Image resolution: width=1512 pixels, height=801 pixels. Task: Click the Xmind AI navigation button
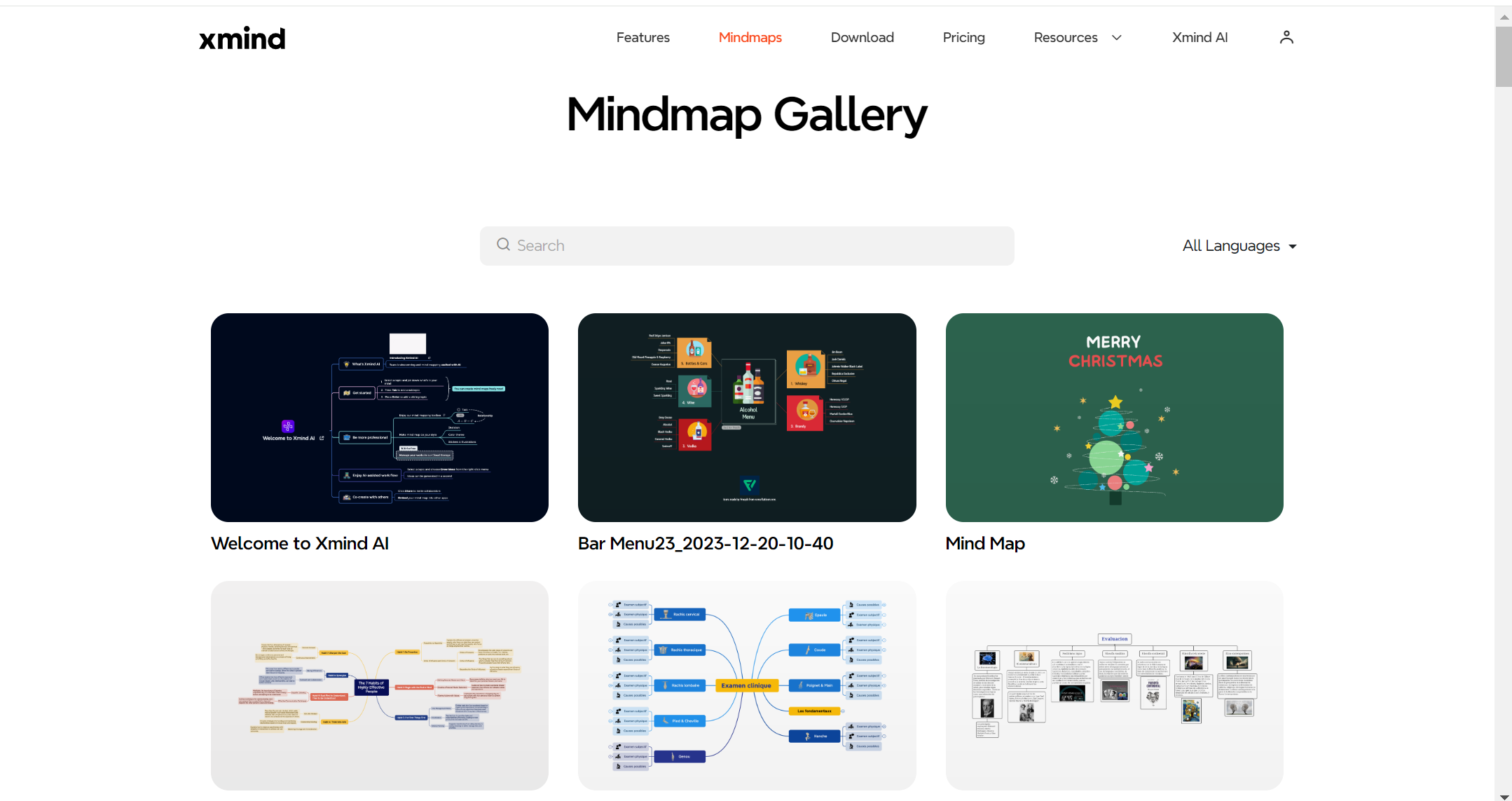[1201, 37]
